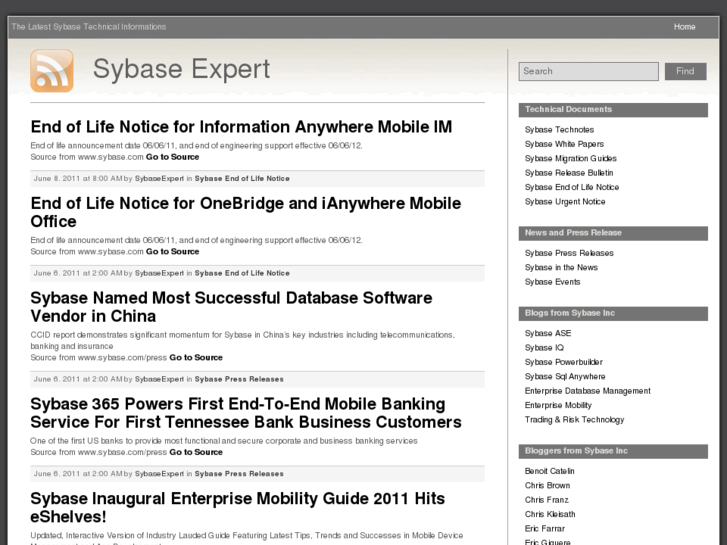Click Go to Source under OneBridge notice
This screenshot has width=727, height=545.
(172, 252)
